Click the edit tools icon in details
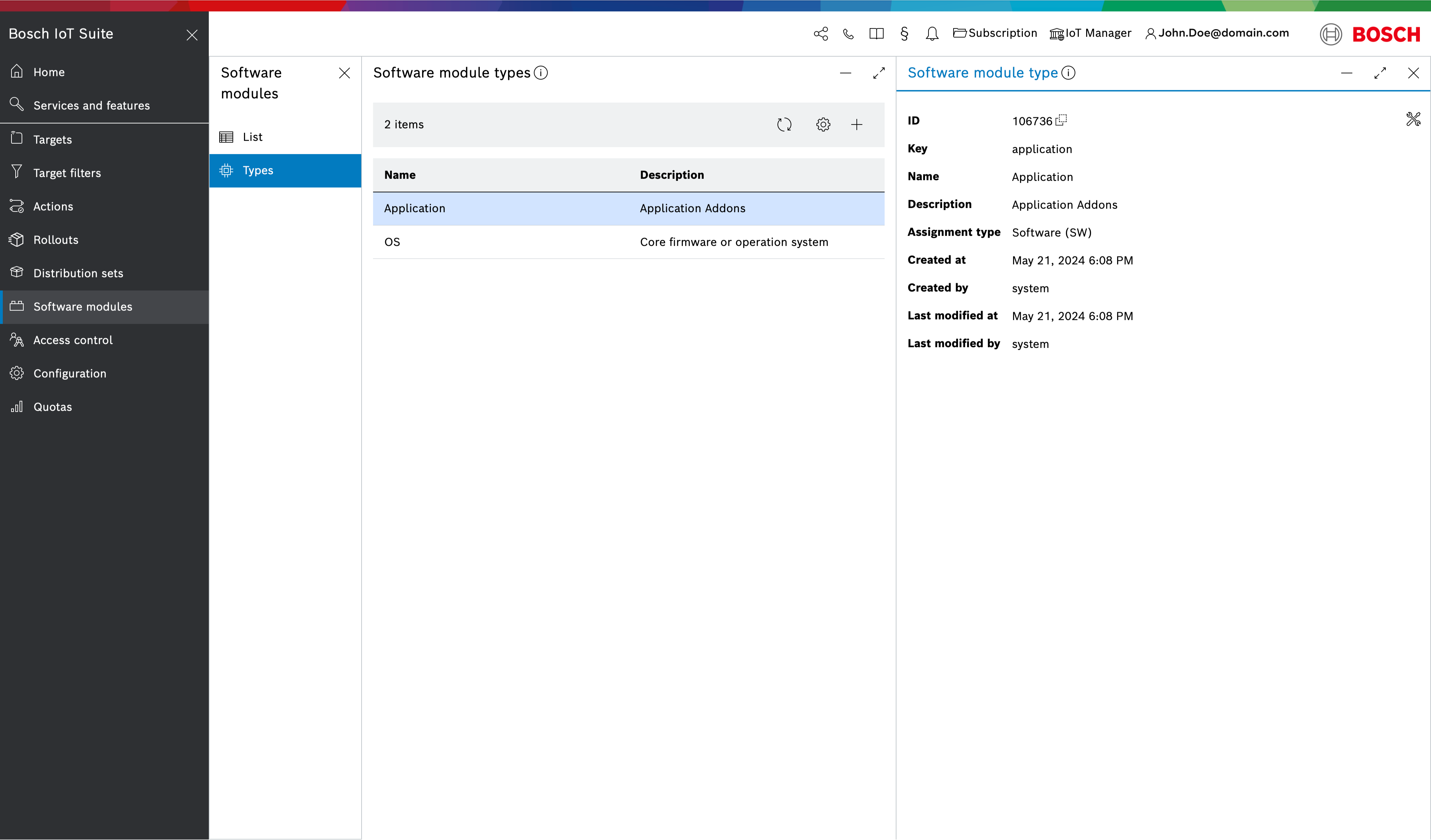 [x=1413, y=119]
